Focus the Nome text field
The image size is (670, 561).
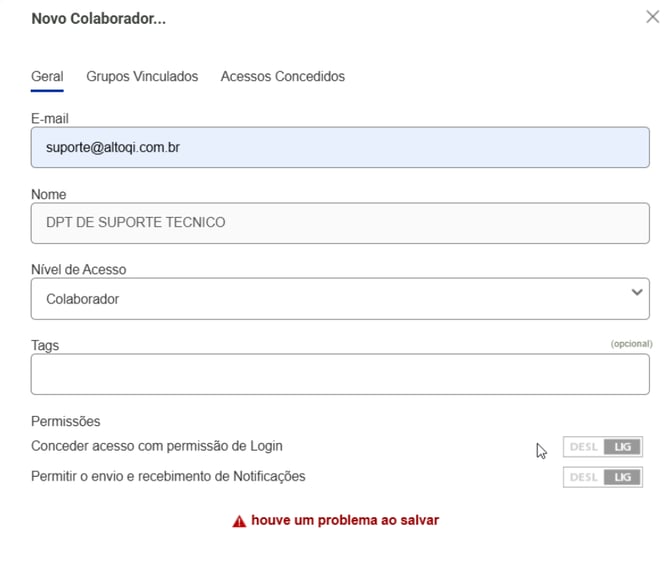point(340,223)
